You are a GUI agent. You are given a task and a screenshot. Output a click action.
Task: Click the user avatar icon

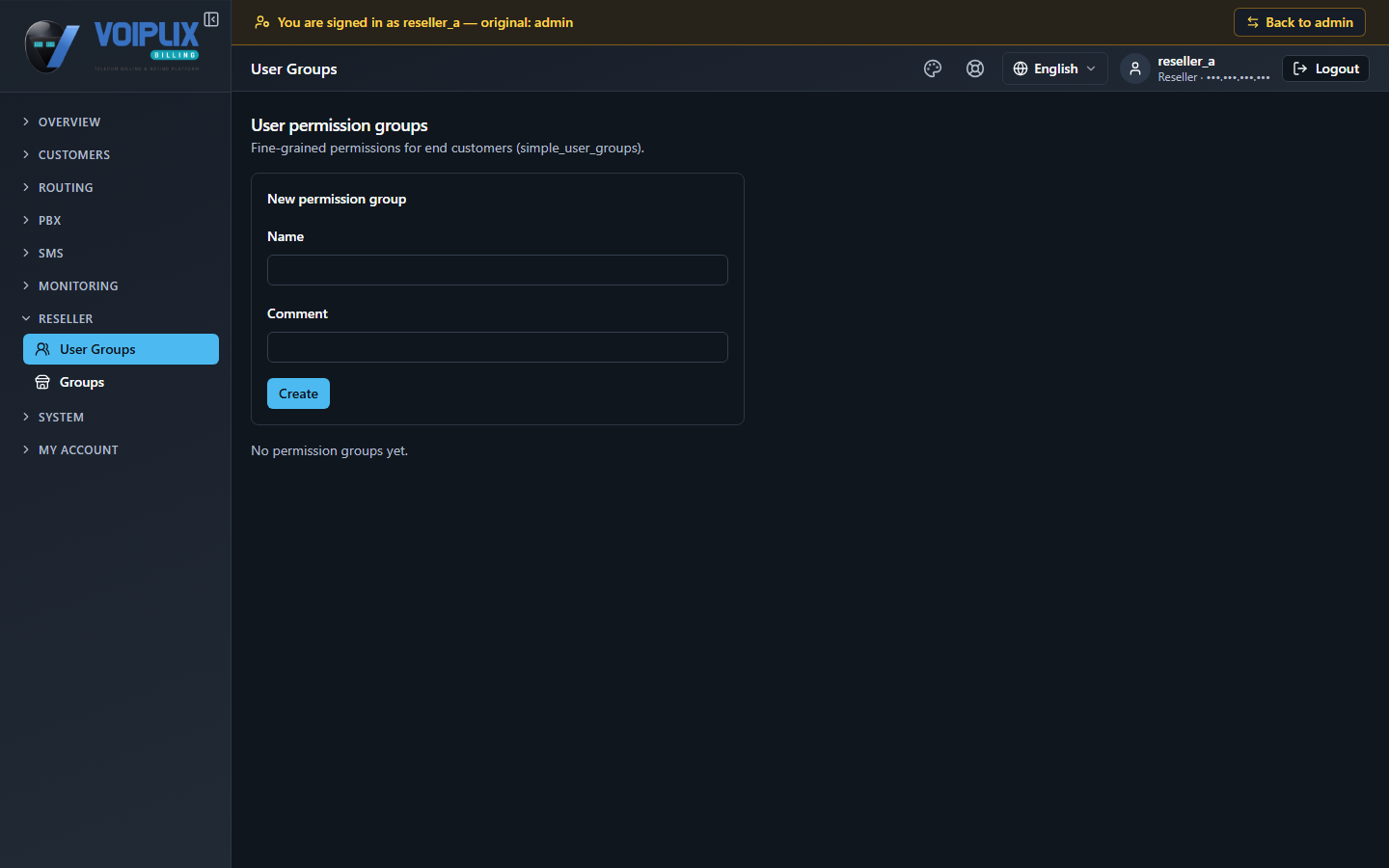[1135, 68]
